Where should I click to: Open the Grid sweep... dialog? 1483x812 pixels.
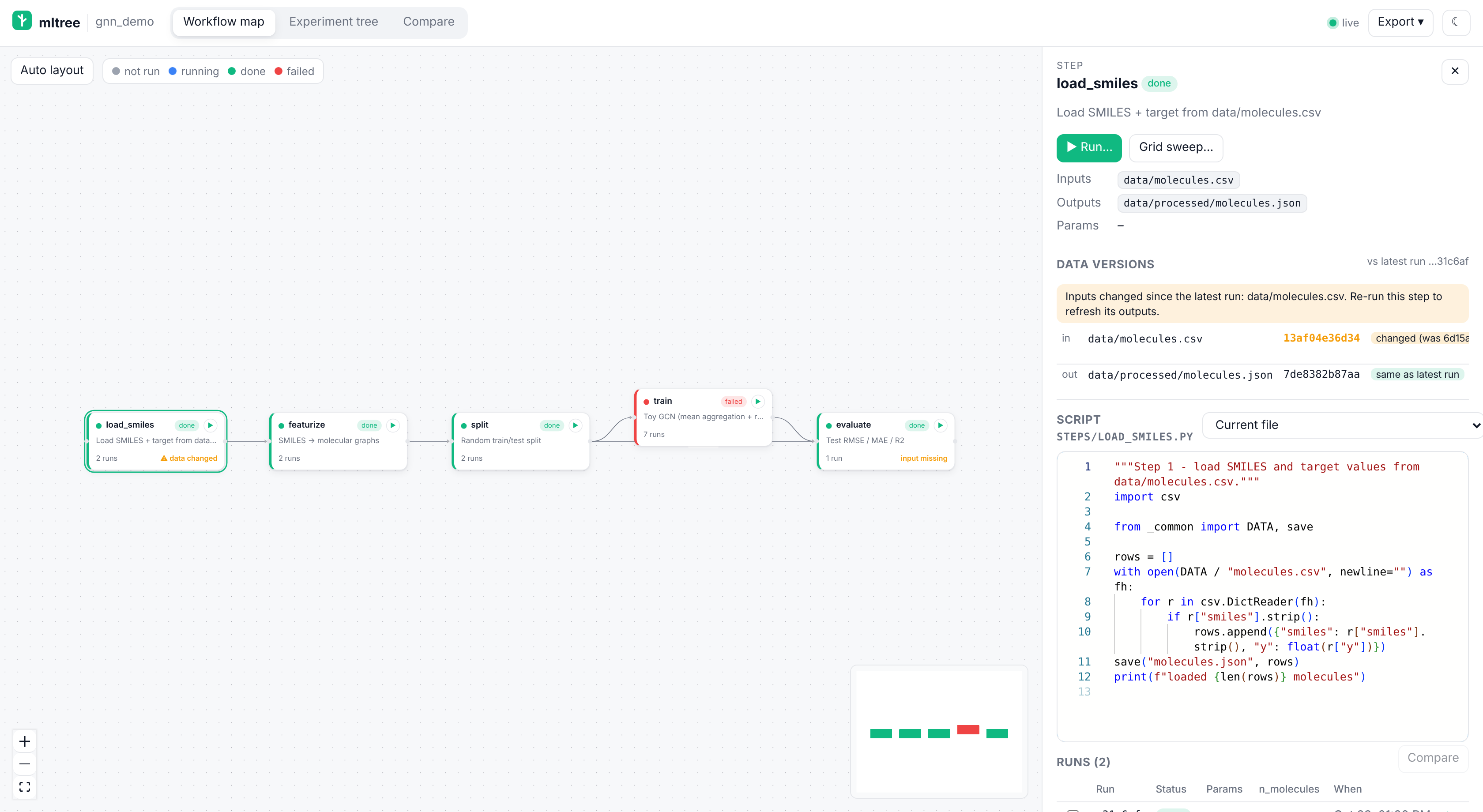pyautogui.click(x=1175, y=147)
